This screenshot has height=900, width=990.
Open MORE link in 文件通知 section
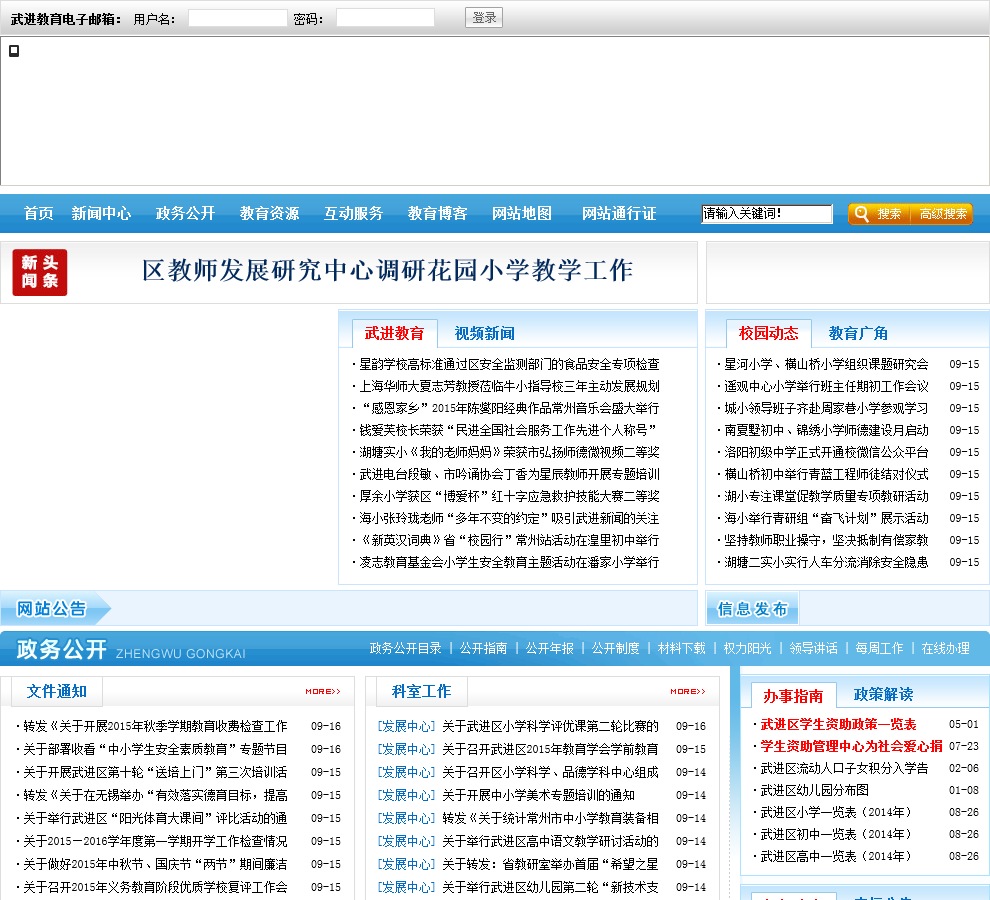[323, 692]
